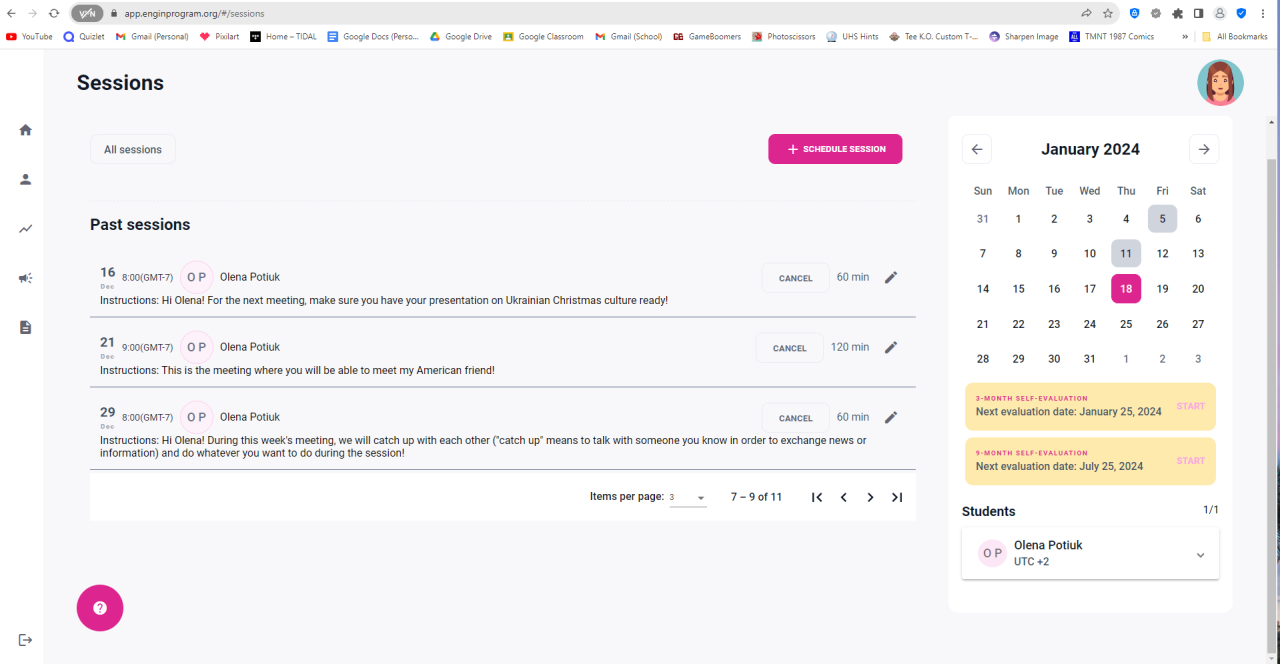
Task: Select the All sessions filter tab
Action: [133, 150]
